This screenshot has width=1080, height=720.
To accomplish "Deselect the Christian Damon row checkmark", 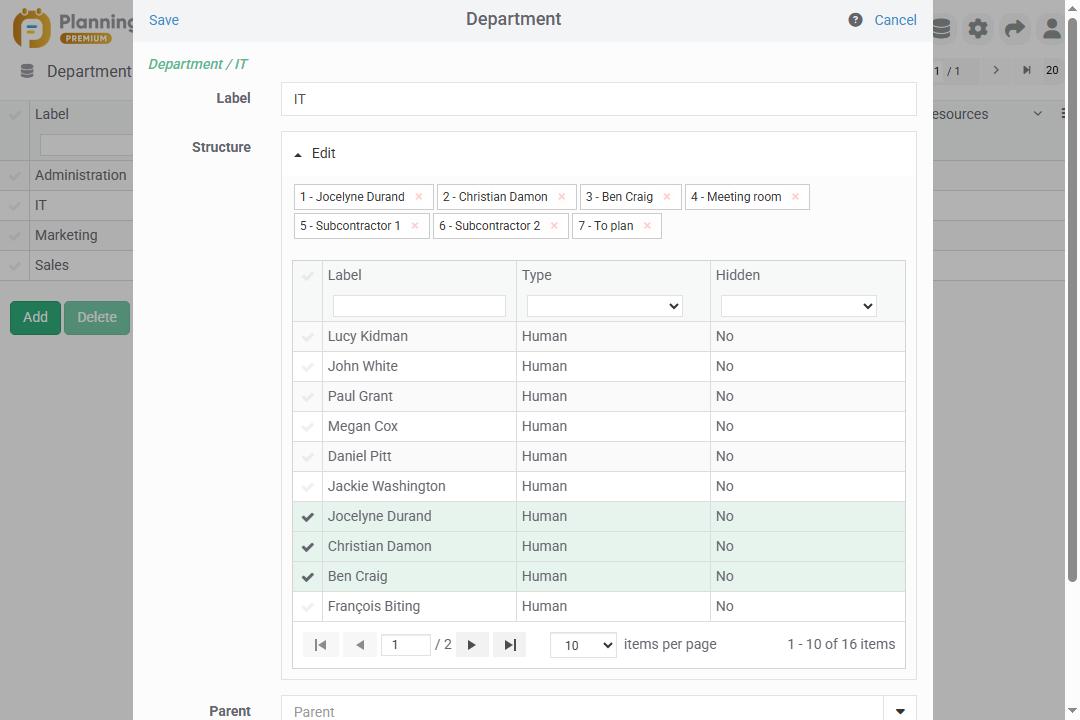I will (308, 547).
